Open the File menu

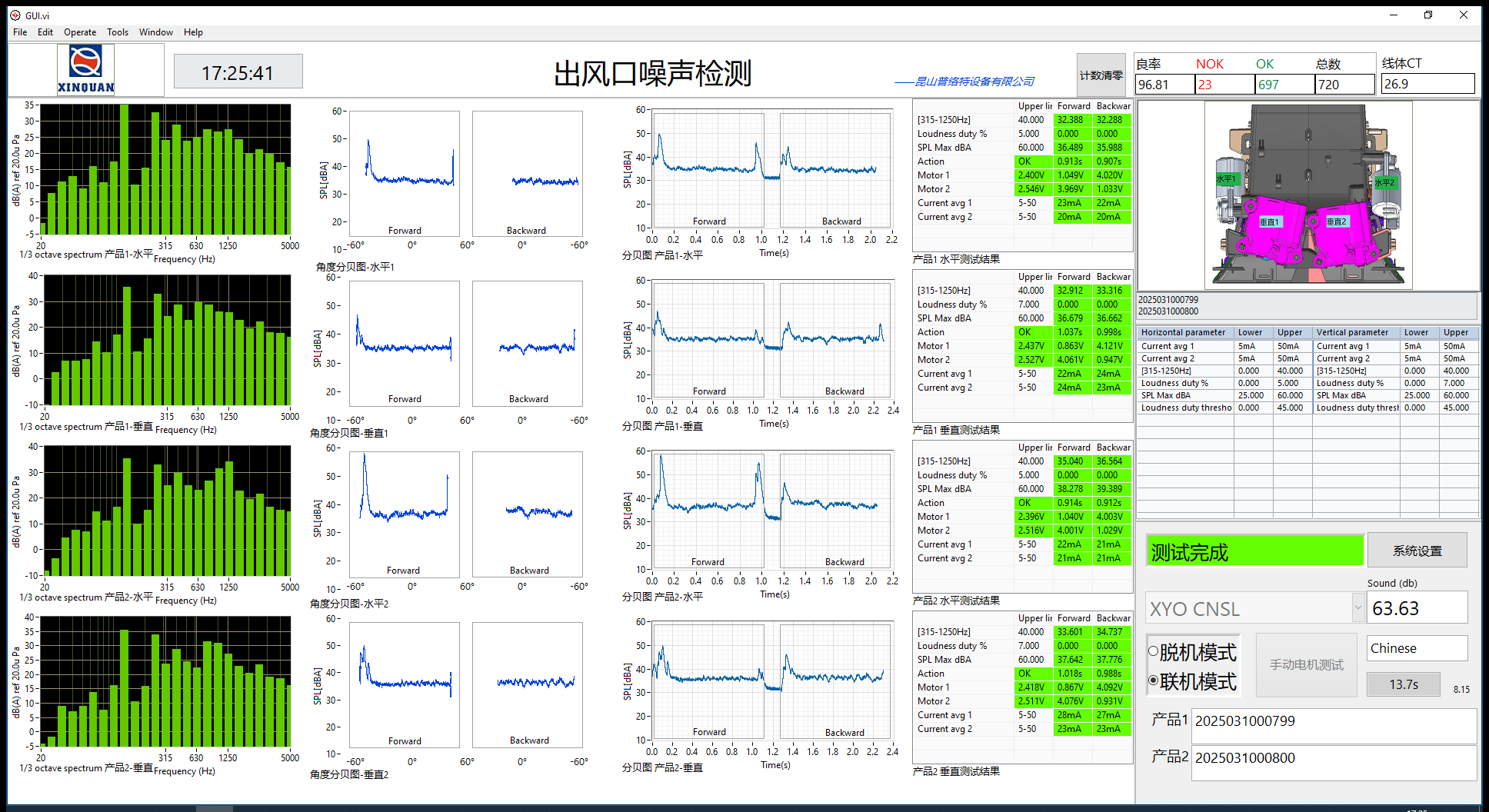20,32
